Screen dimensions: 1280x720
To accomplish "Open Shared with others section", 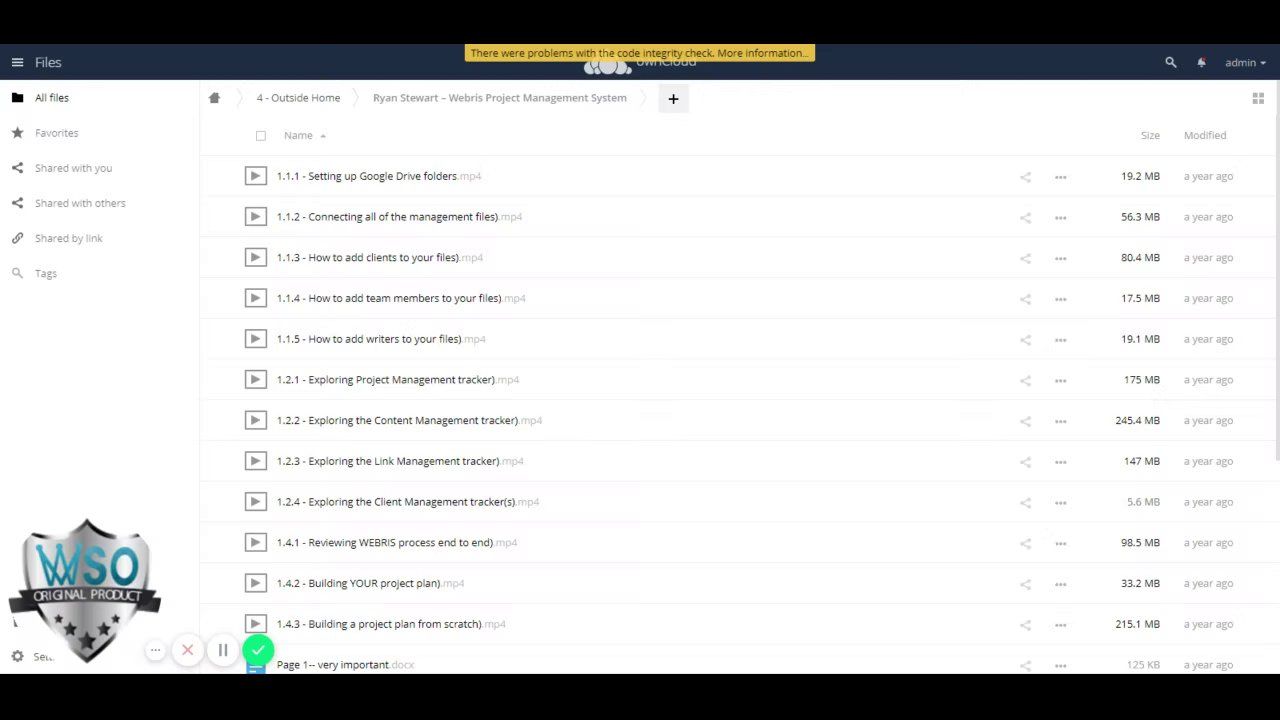I will point(80,203).
